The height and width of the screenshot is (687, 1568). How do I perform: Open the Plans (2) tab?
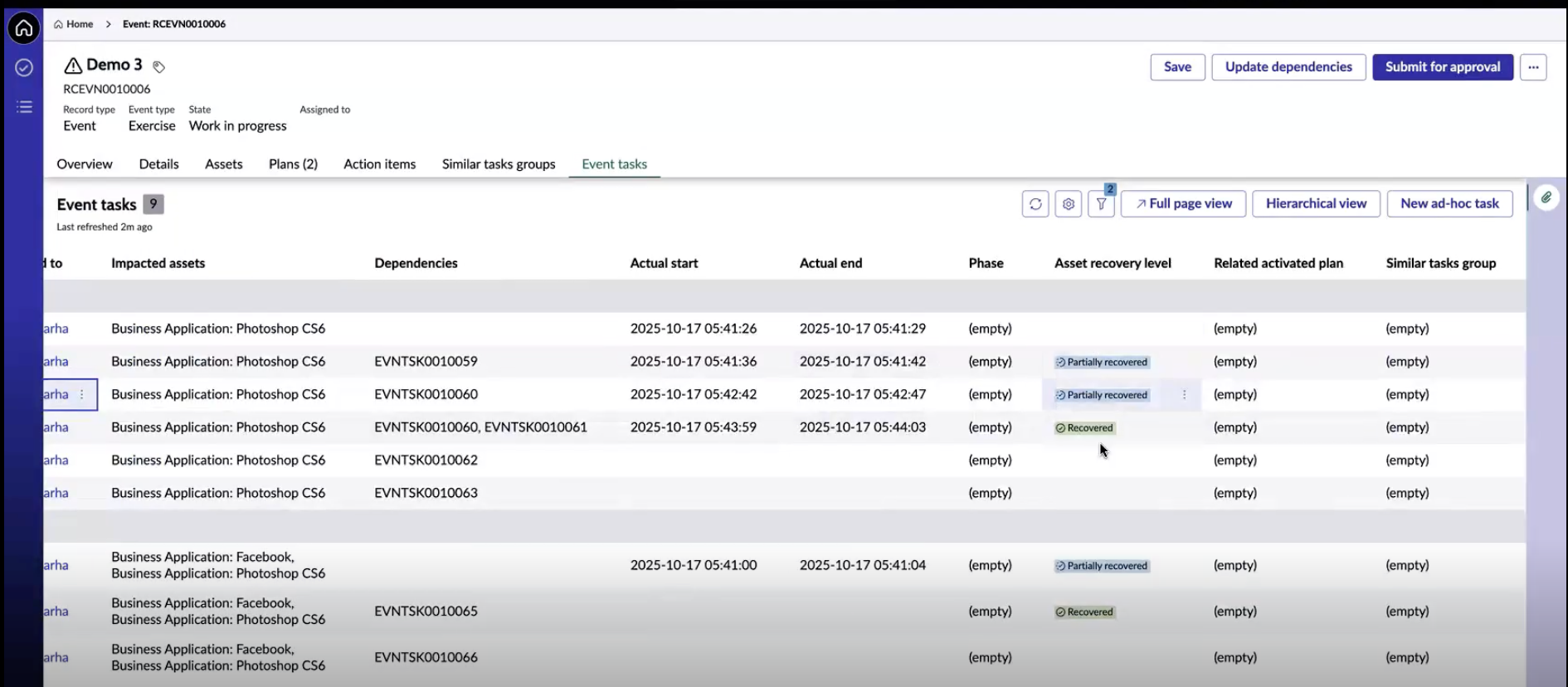pos(293,164)
